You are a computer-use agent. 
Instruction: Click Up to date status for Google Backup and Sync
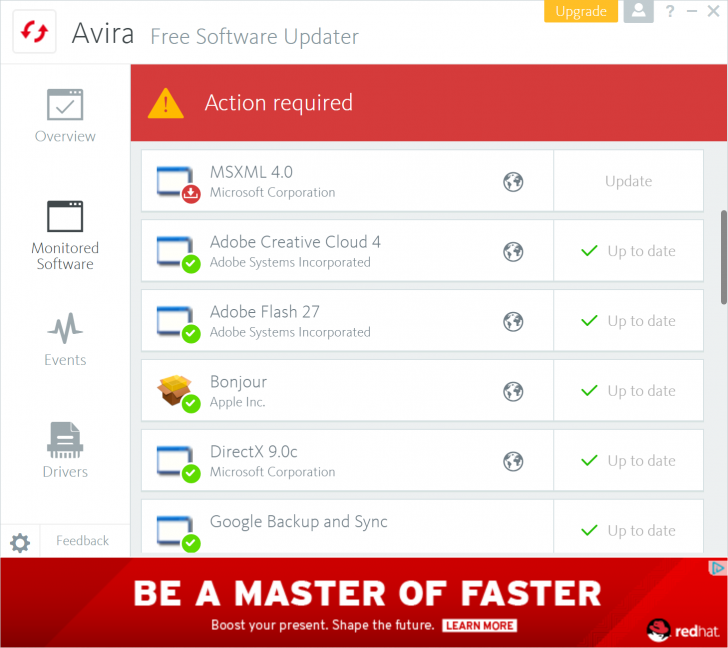[628, 531]
